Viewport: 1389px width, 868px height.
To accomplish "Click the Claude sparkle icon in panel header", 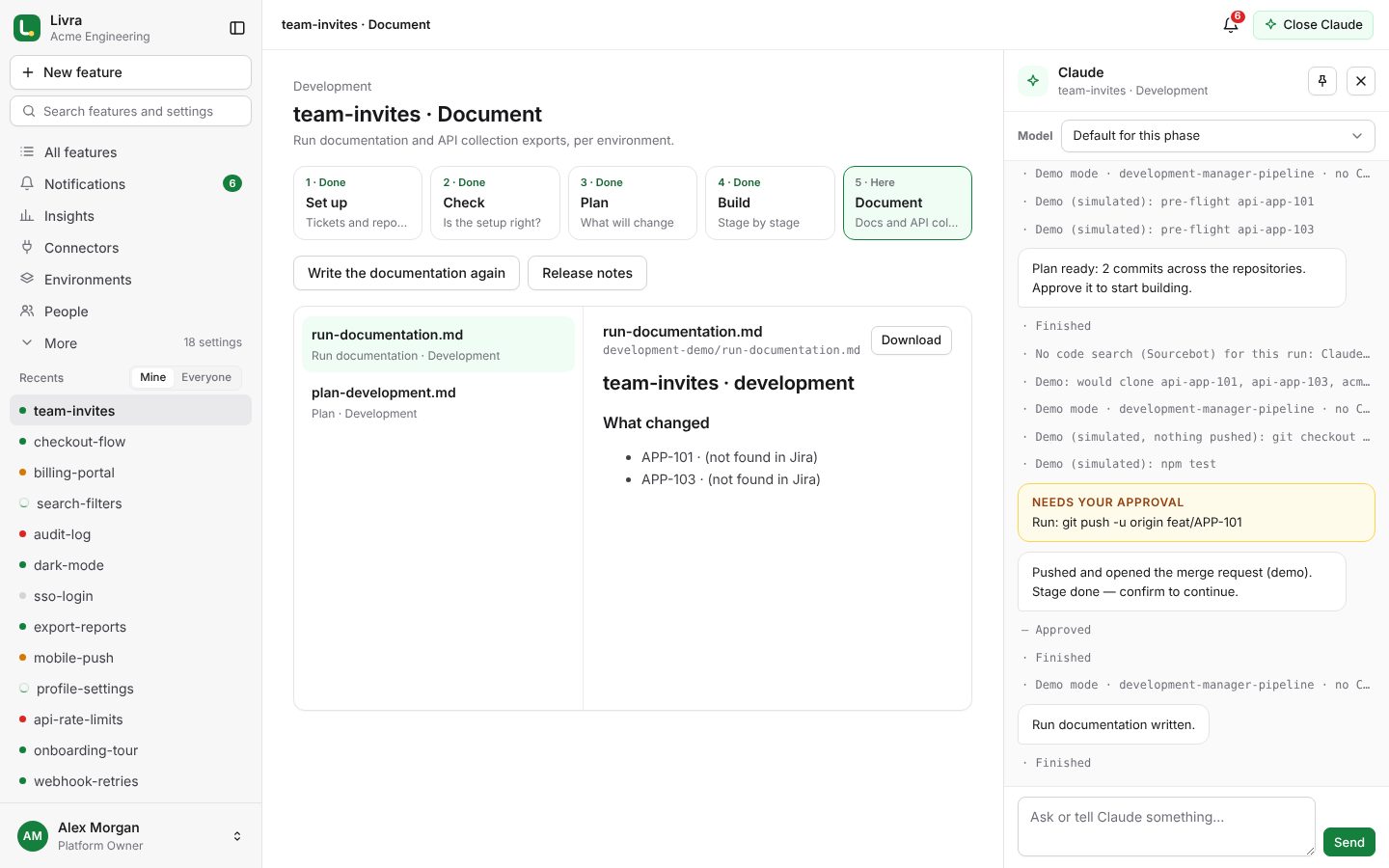I will pyautogui.click(x=1033, y=81).
